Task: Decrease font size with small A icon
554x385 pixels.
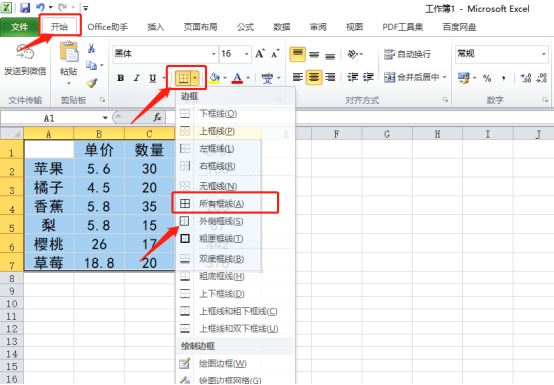Action: 275,54
